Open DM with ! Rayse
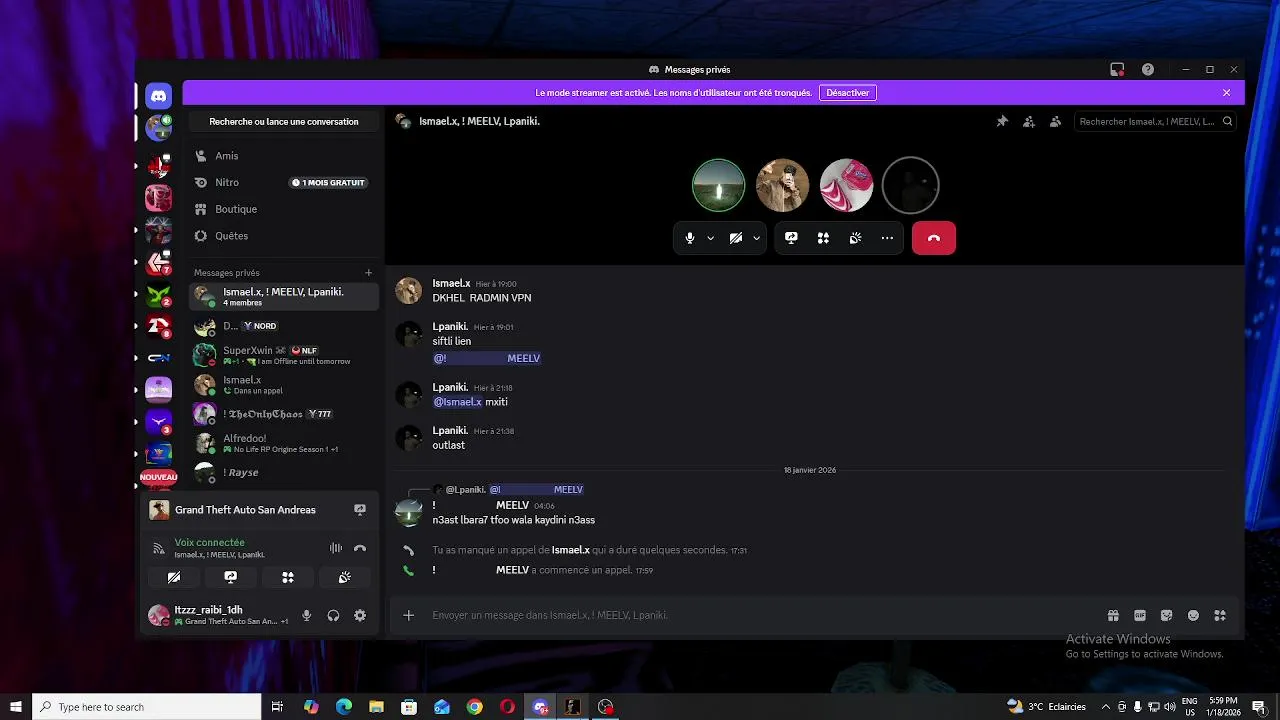Viewport: 1280px width, 720px height. point(284,472)
